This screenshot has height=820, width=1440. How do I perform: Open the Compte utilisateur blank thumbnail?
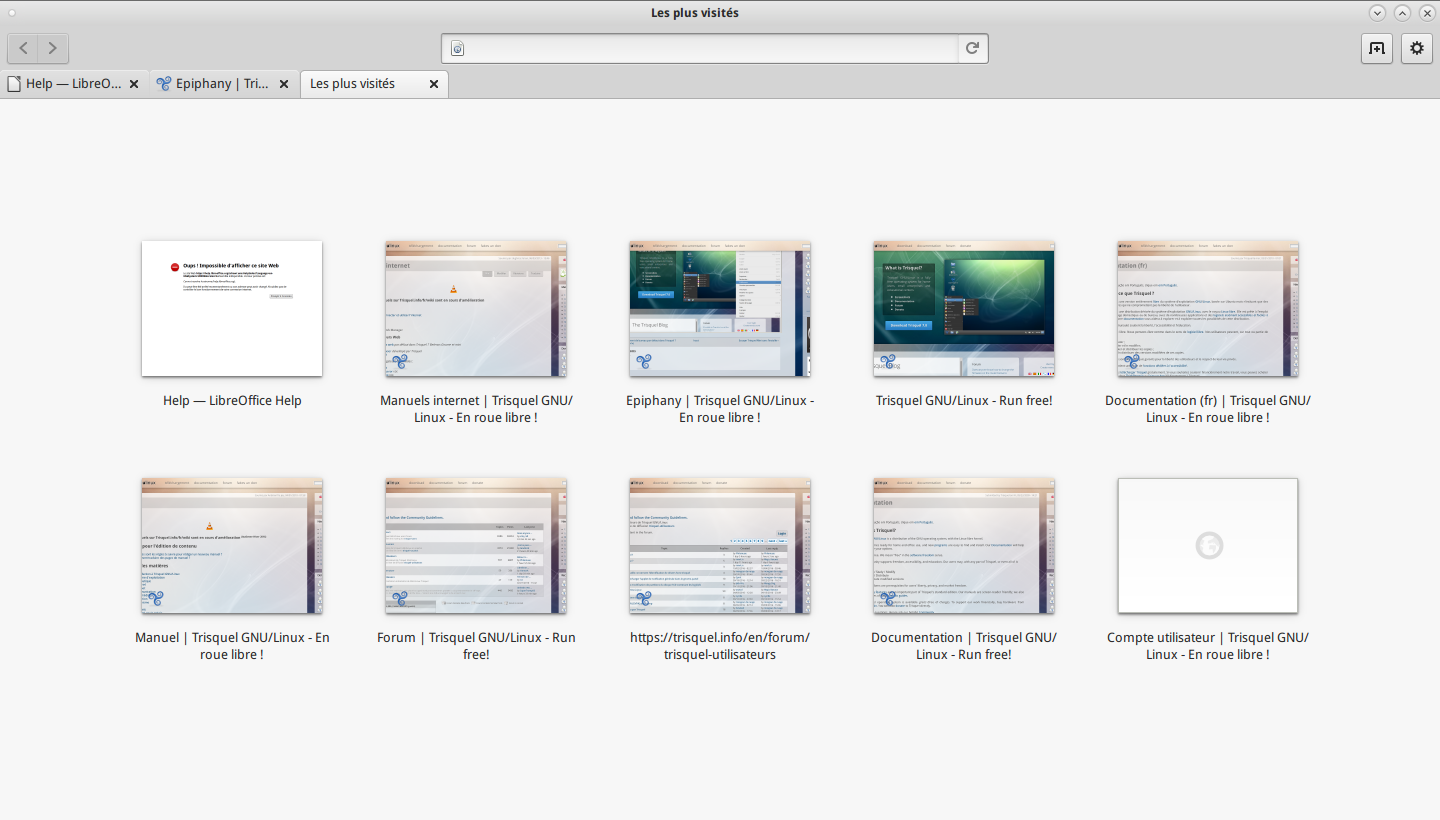pyautogui.click(x=1208, y=545)
